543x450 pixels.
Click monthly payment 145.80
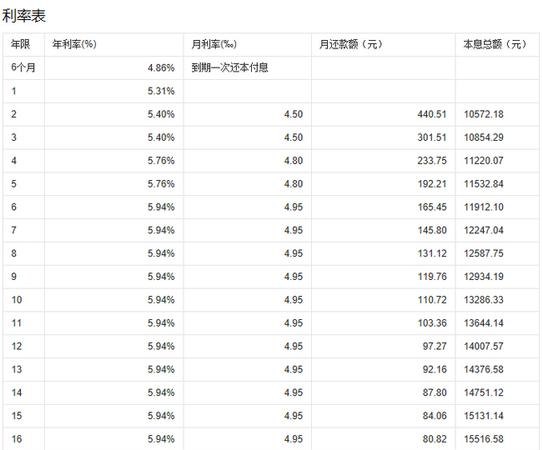click(432, 230)
